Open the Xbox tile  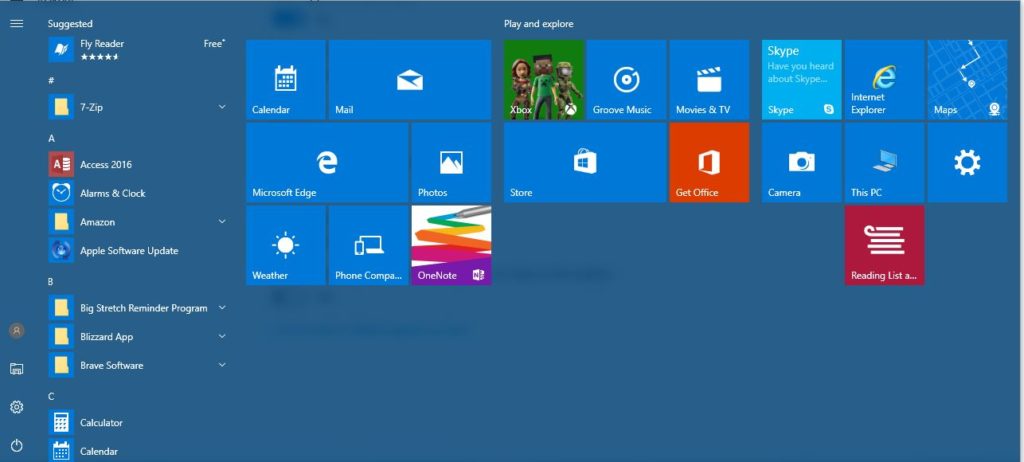point(543,79)
